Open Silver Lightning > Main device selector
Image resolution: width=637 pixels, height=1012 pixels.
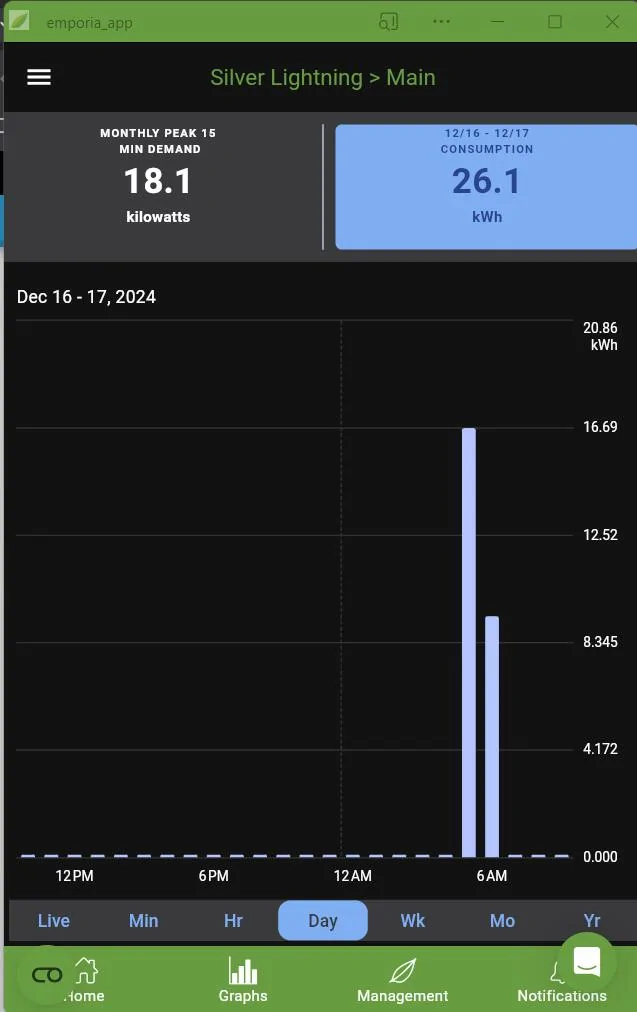coord(322,78)
